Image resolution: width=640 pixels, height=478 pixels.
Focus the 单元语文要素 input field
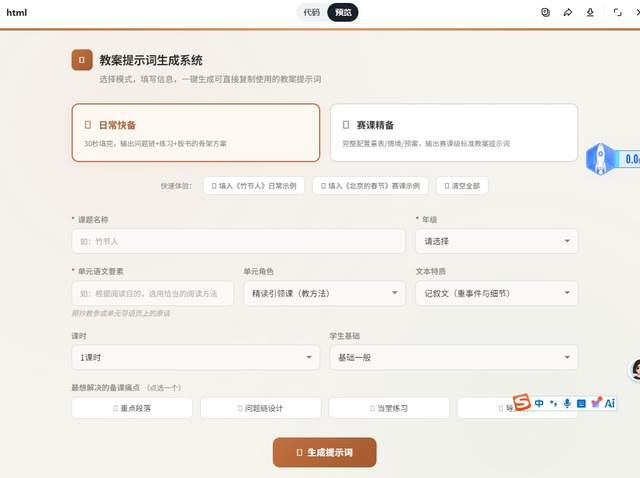coord(153,293)
